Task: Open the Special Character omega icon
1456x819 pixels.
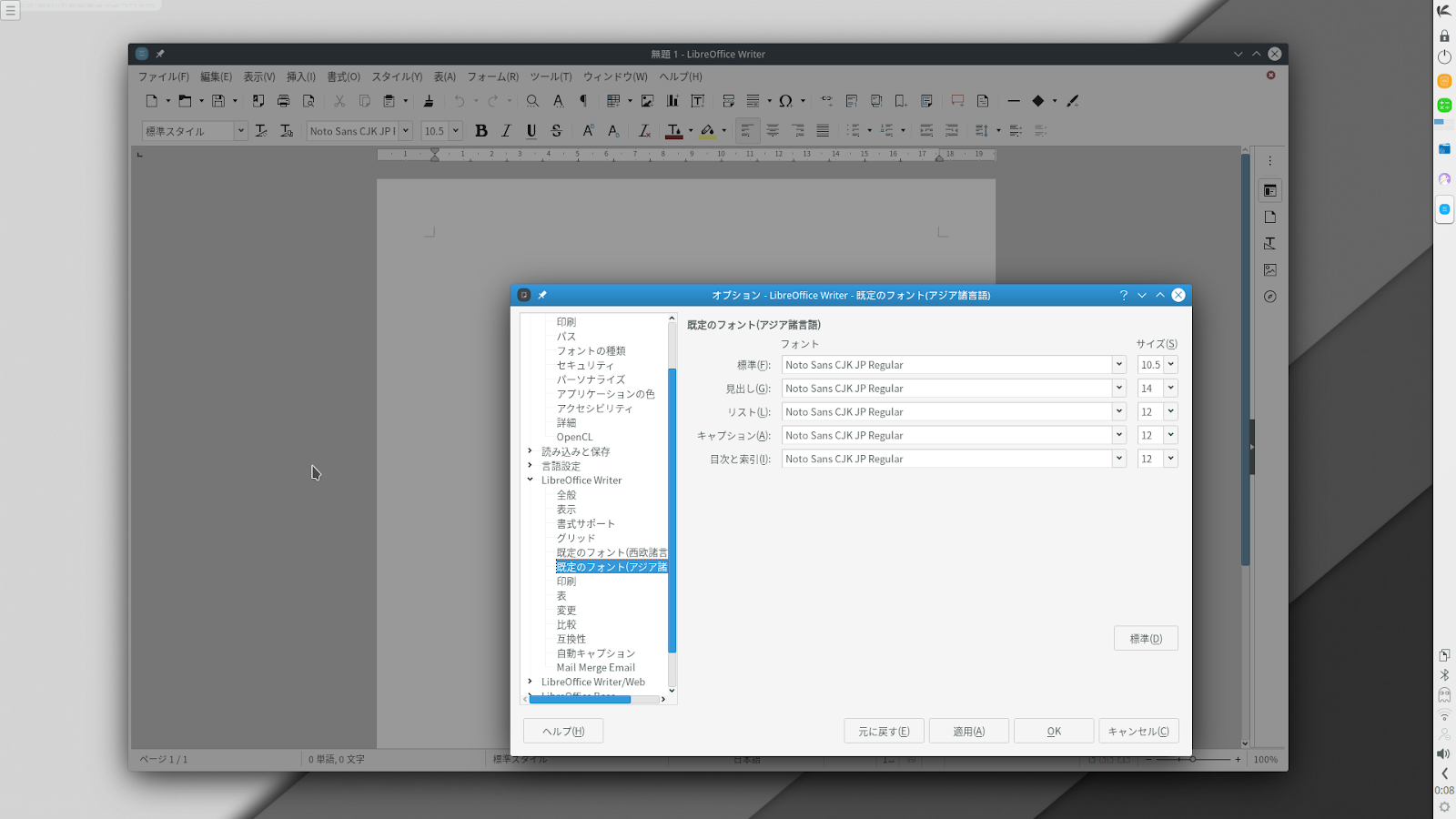Action: (x=785, y=101)
